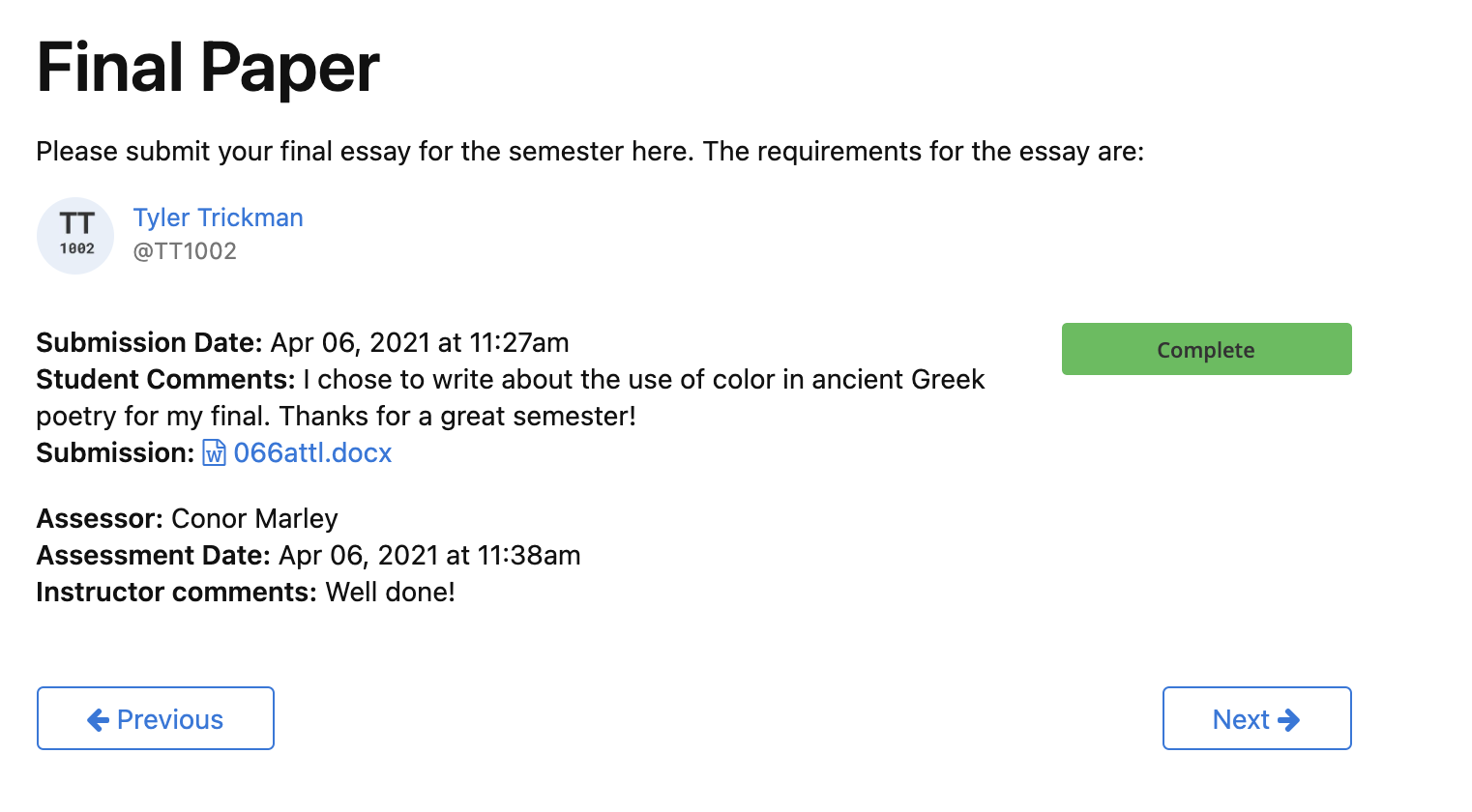Image resolution: width=1472 pixels, height=812 pixels.
Task: Select the assessor name Conor Marley
Action: coord(254,519)
